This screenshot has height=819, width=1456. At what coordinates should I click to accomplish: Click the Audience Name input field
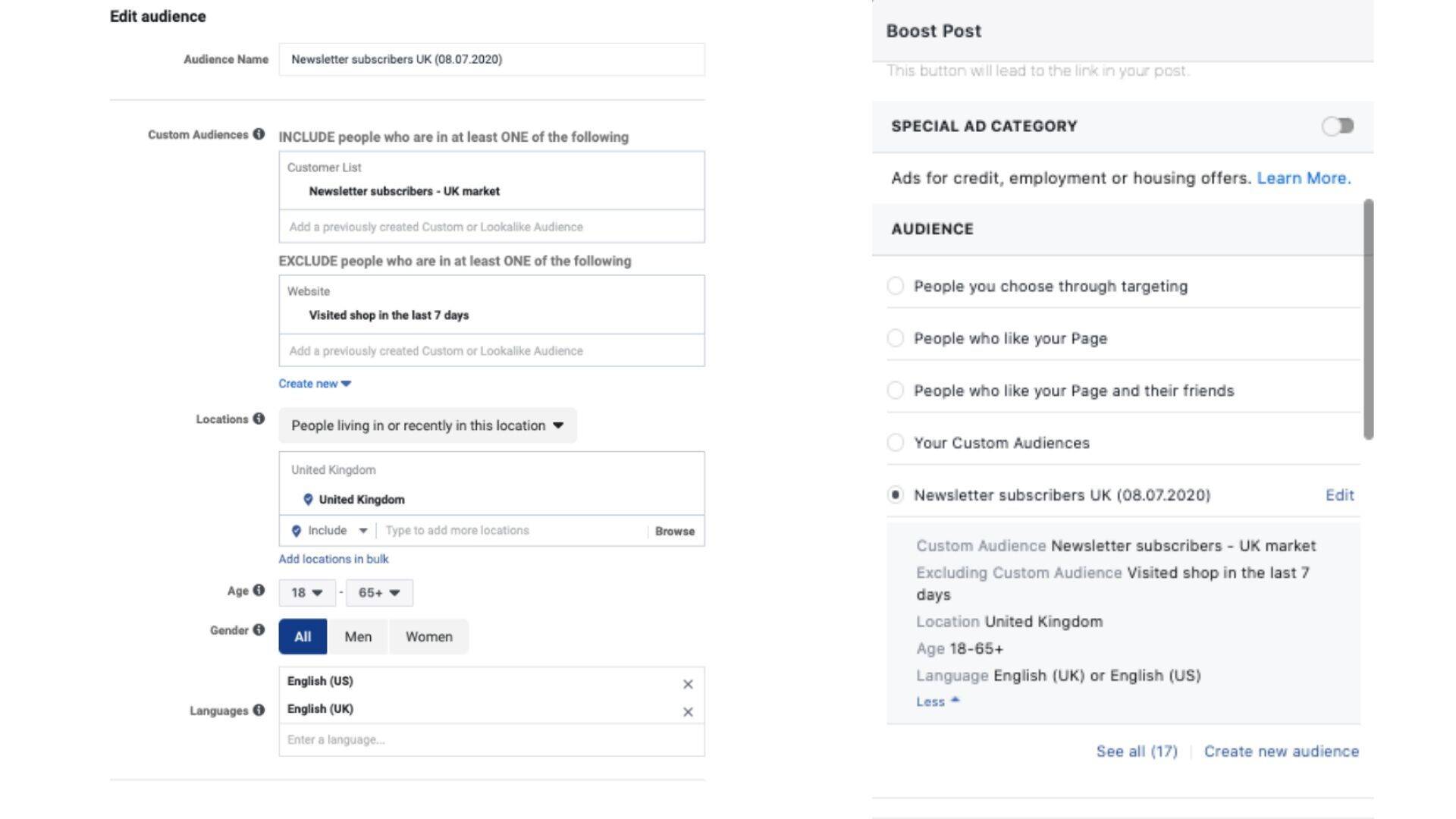tap(491, 59)
